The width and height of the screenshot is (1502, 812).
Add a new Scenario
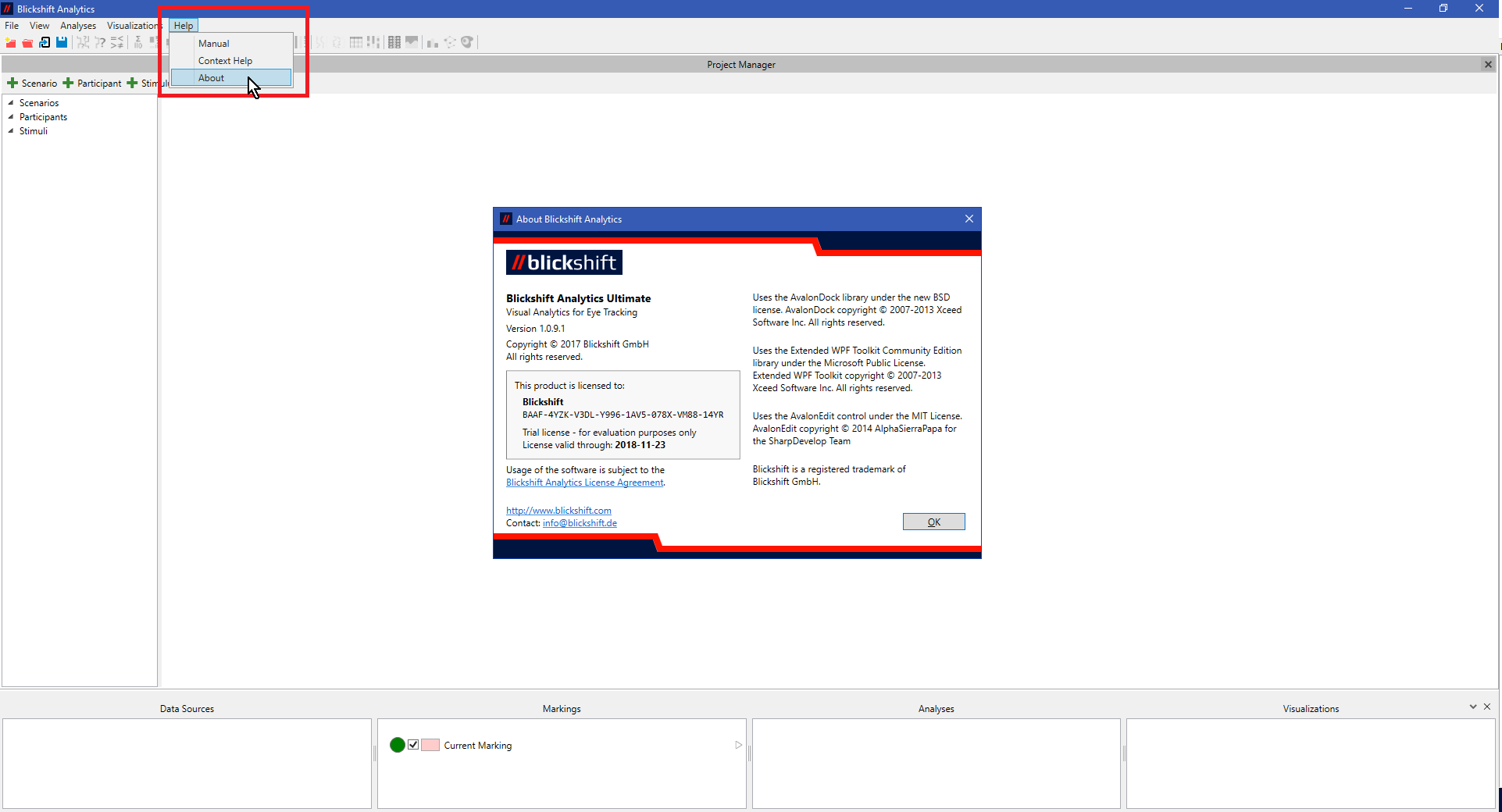coord(32,83)
